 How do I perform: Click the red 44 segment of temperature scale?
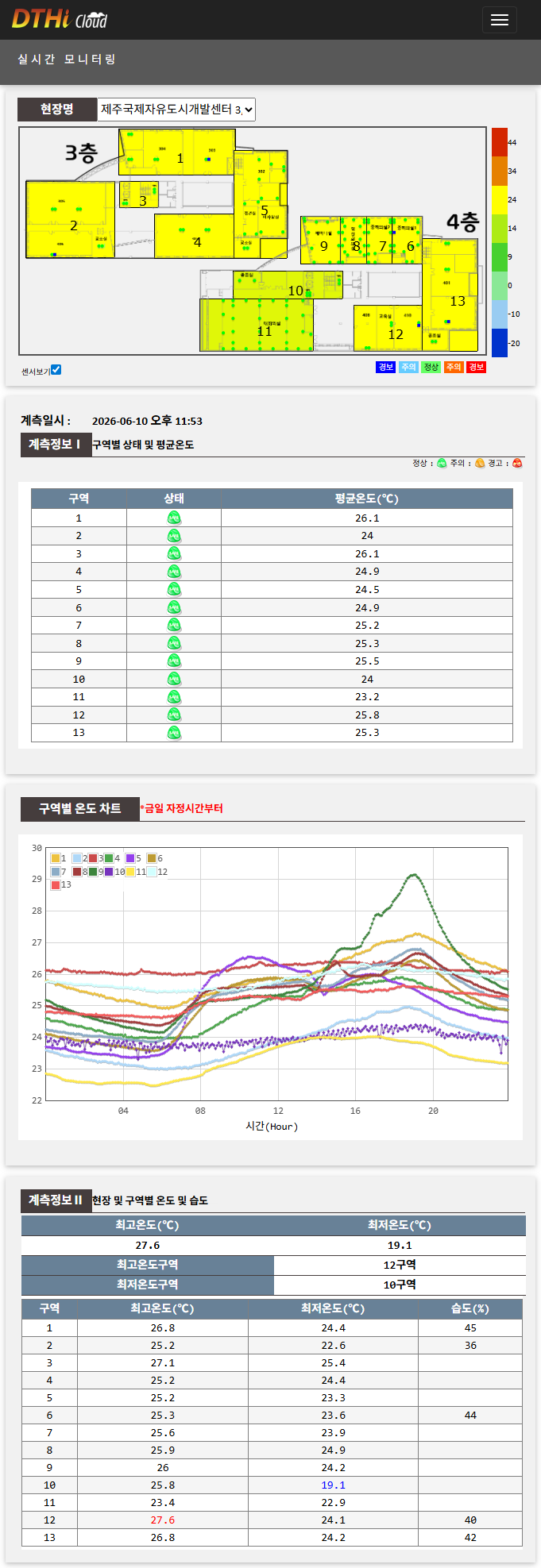tap(499, 142)
